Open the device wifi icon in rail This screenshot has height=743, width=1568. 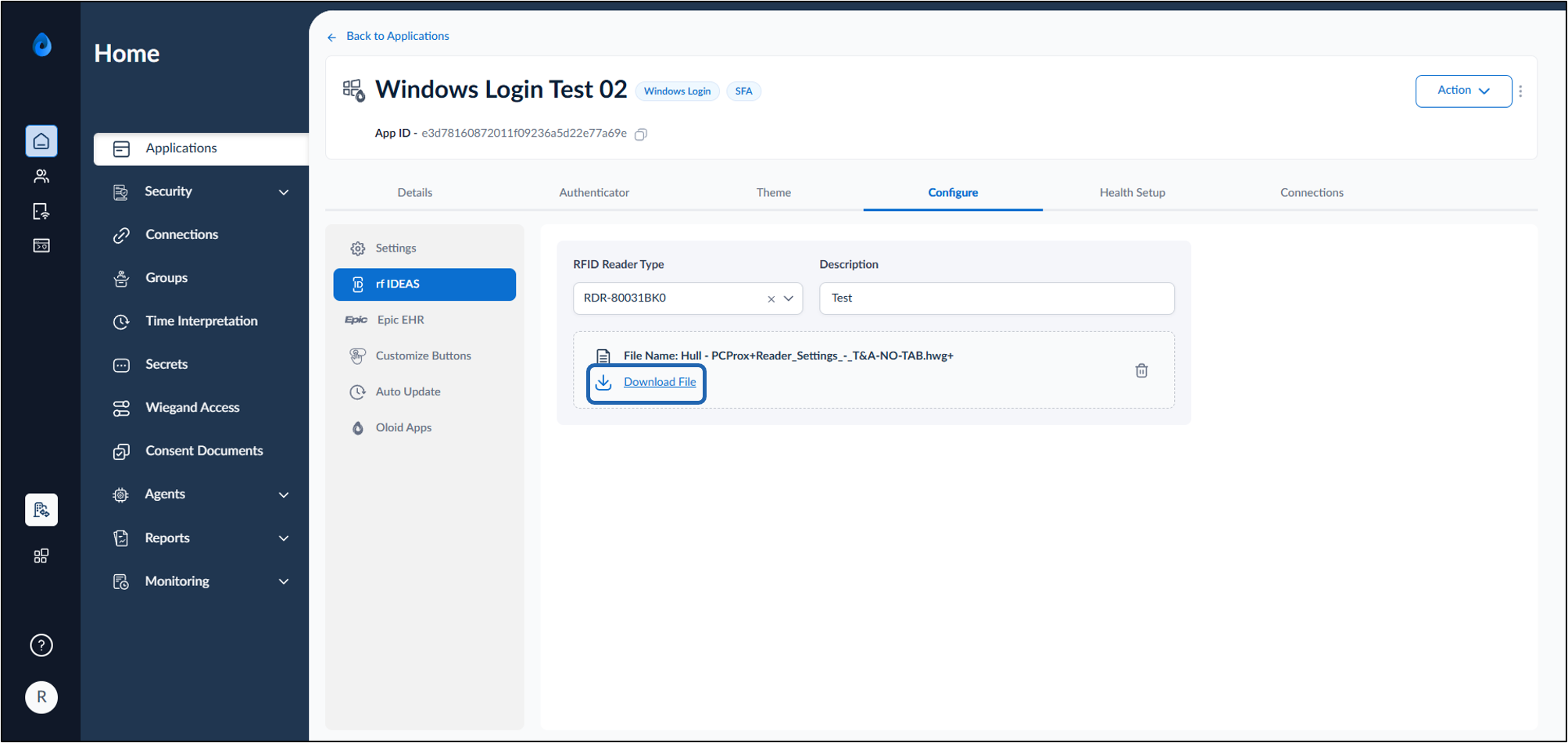click(x=41, y=211)
